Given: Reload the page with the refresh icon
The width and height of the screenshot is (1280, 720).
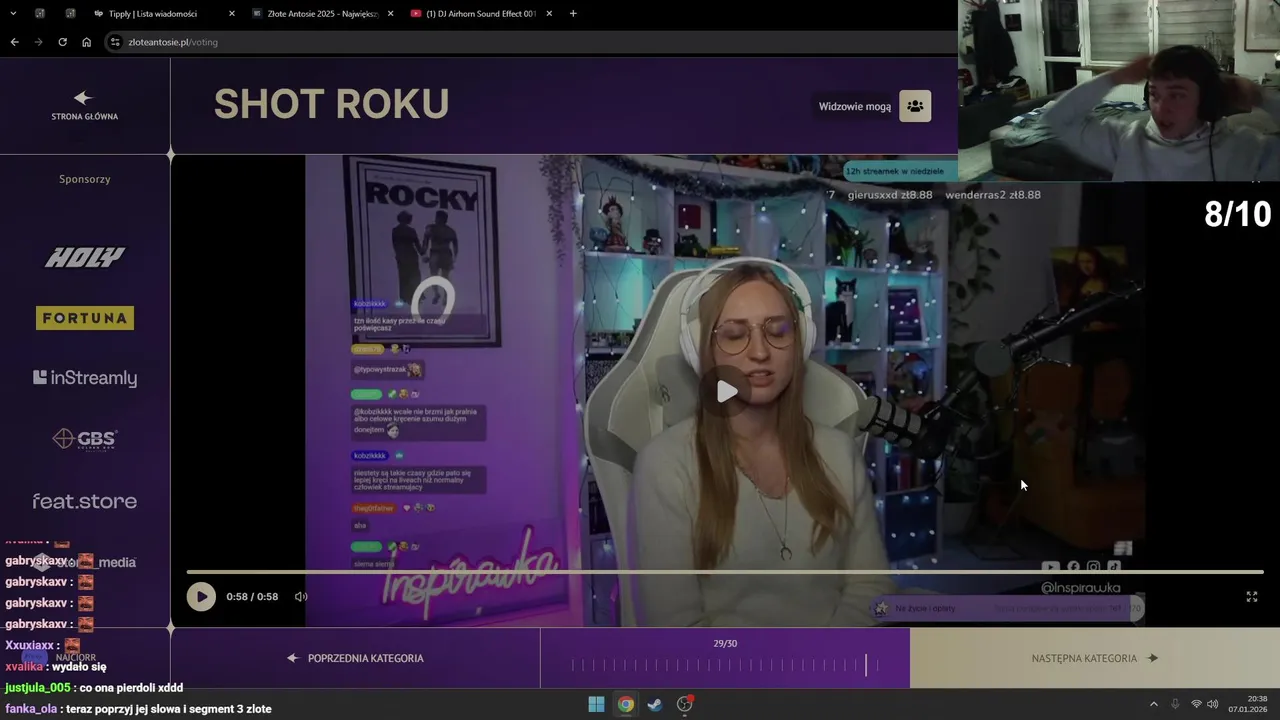Looking at the screenshot, I should (62, 42).
